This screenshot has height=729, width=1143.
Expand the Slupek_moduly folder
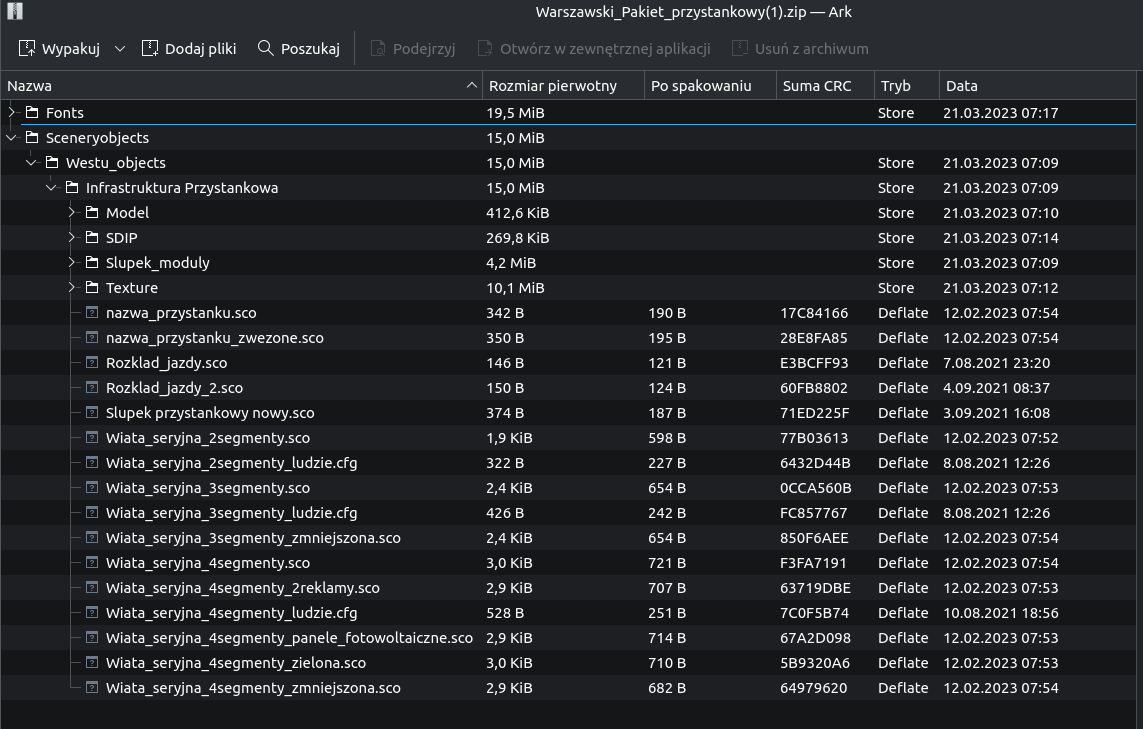[71, 262]
